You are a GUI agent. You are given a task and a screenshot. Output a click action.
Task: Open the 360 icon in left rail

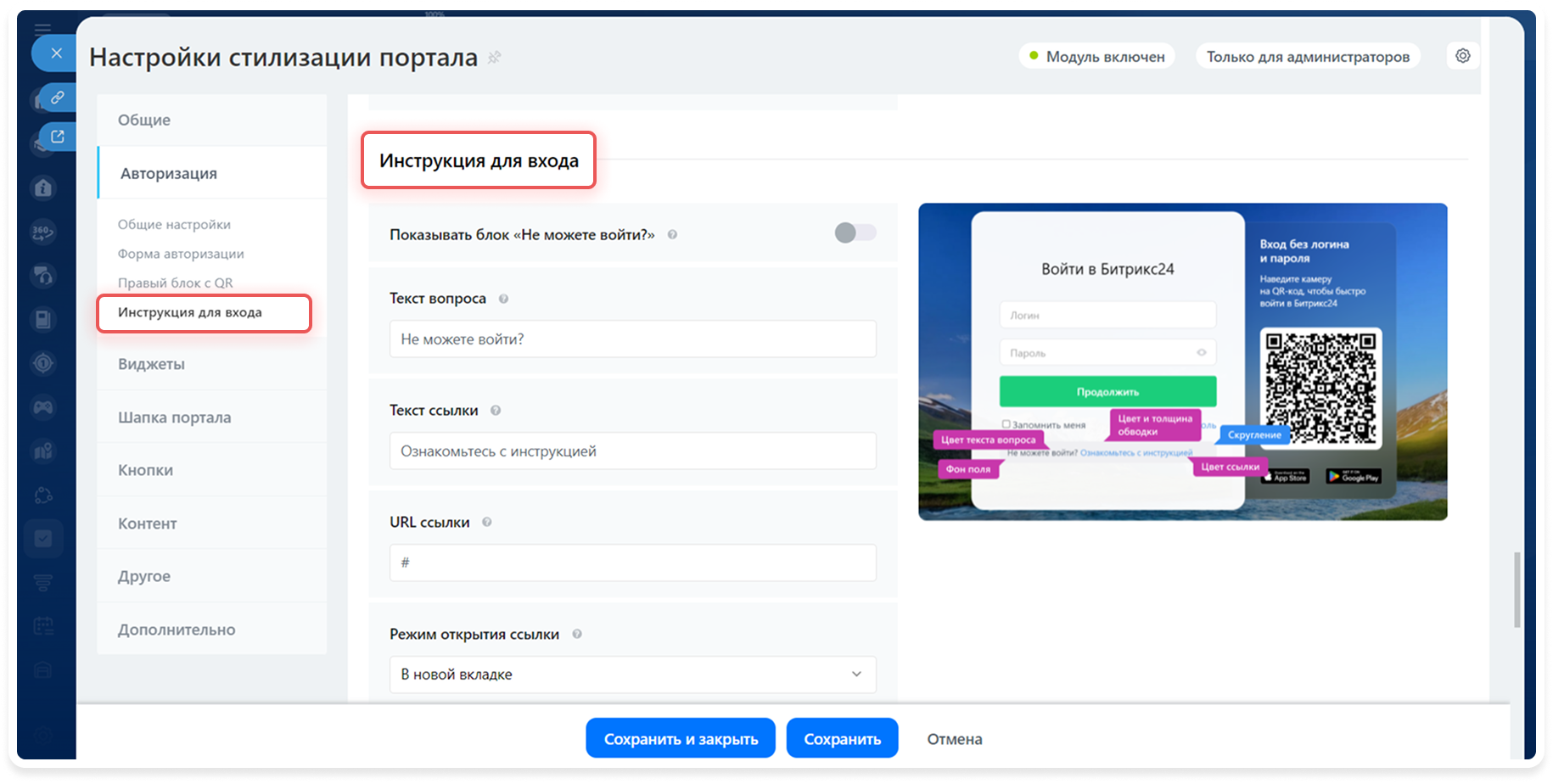pyautogui.click(x=43, y=232)
